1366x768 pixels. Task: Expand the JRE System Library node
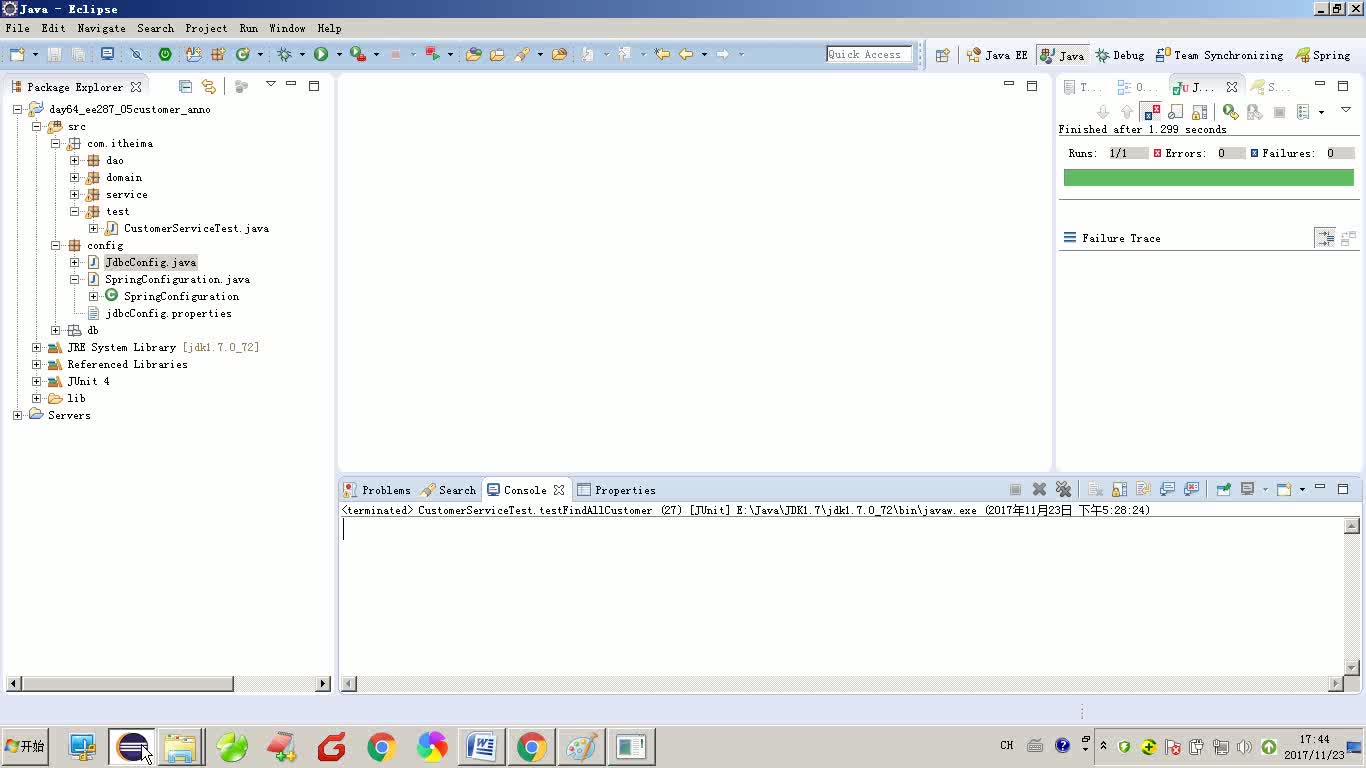point(36,347)
